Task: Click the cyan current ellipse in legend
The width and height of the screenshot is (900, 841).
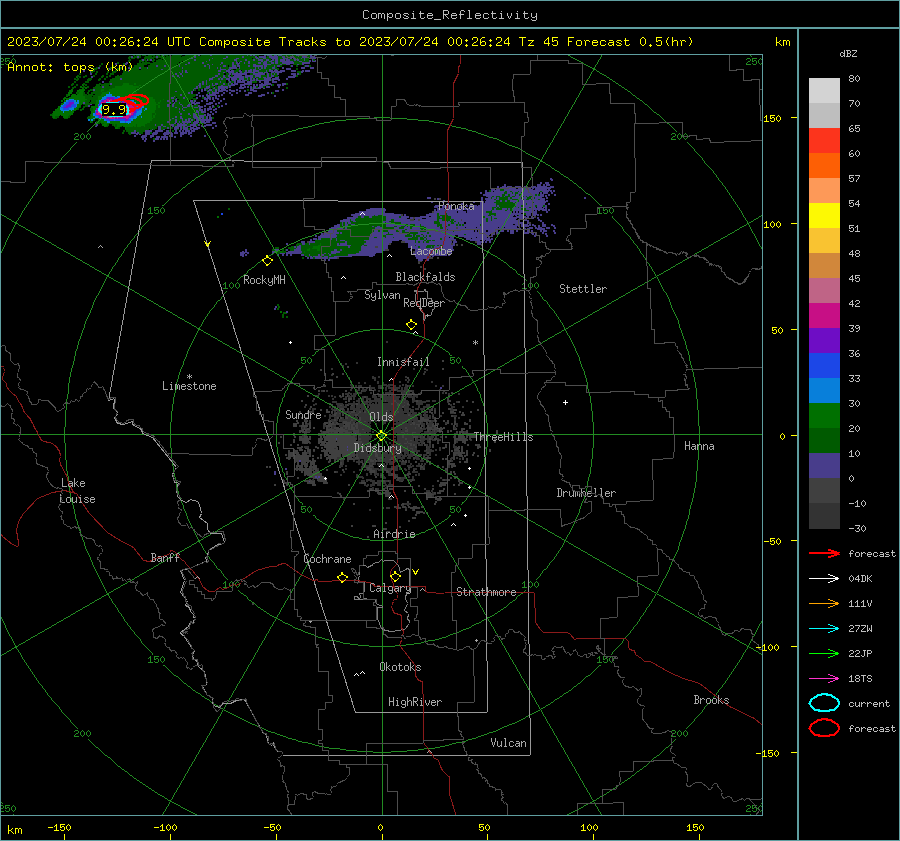Action: pyautogui.click(x=824, y=703)
